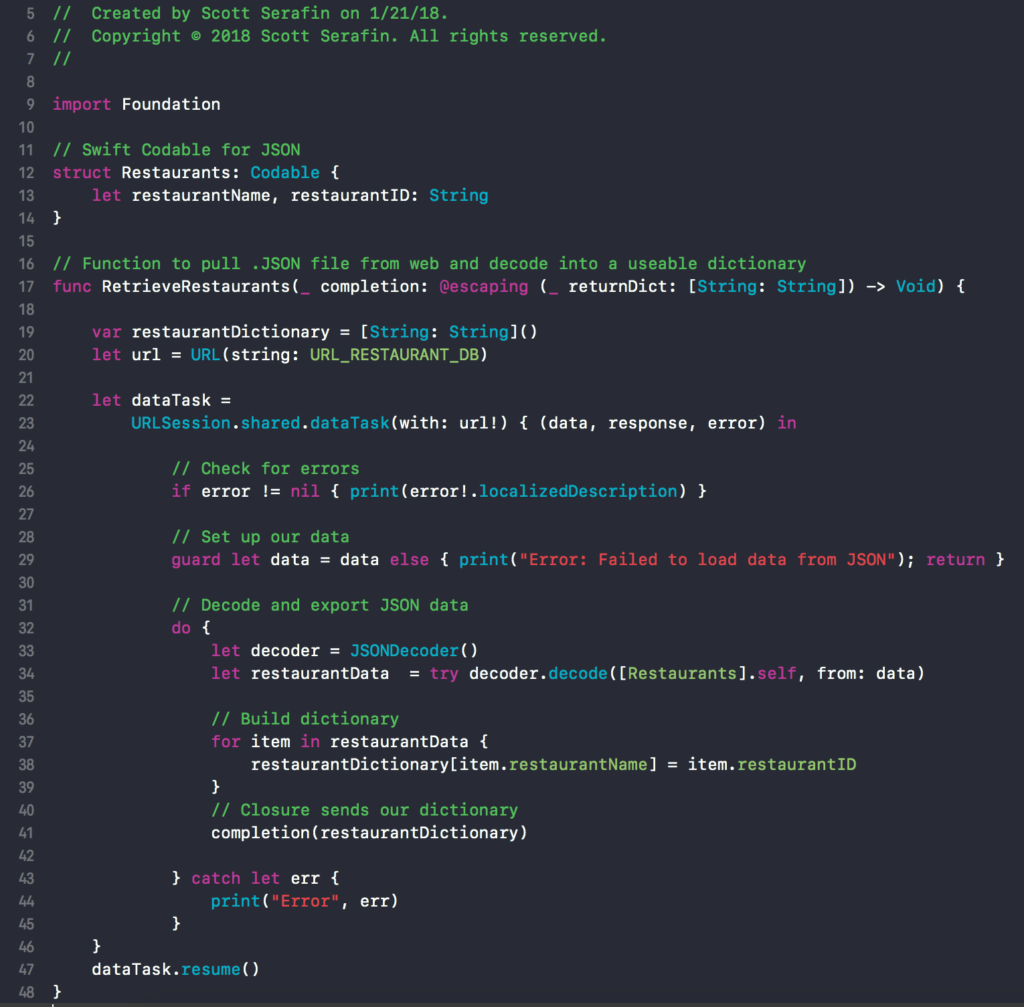Screen dimensions: 1024x1007
Task: Click the 'try' keyword
Action: tap(444, 673)
